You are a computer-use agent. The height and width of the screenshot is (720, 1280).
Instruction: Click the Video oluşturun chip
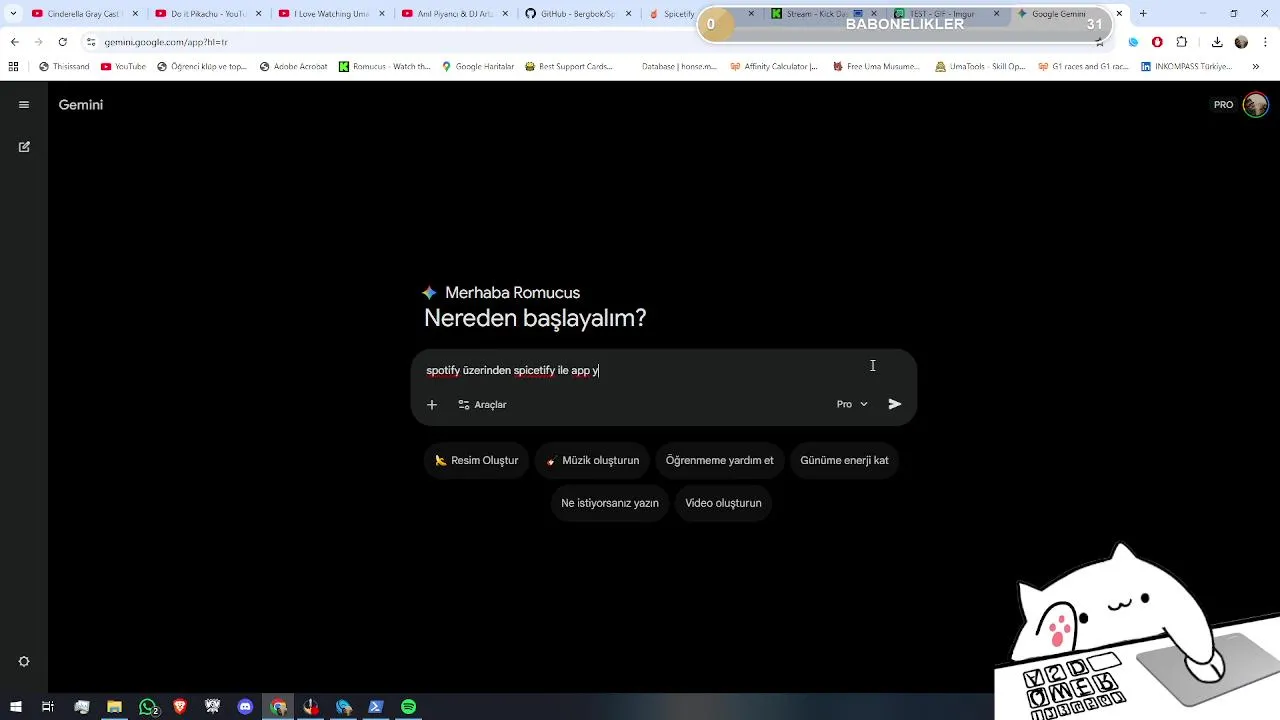[x=723, y=503]
